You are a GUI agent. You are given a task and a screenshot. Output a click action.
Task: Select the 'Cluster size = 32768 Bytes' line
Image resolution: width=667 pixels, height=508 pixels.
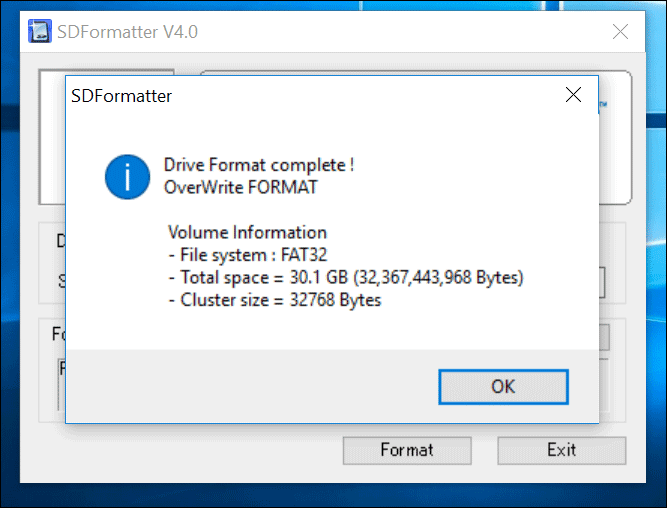tap(275, 300)
